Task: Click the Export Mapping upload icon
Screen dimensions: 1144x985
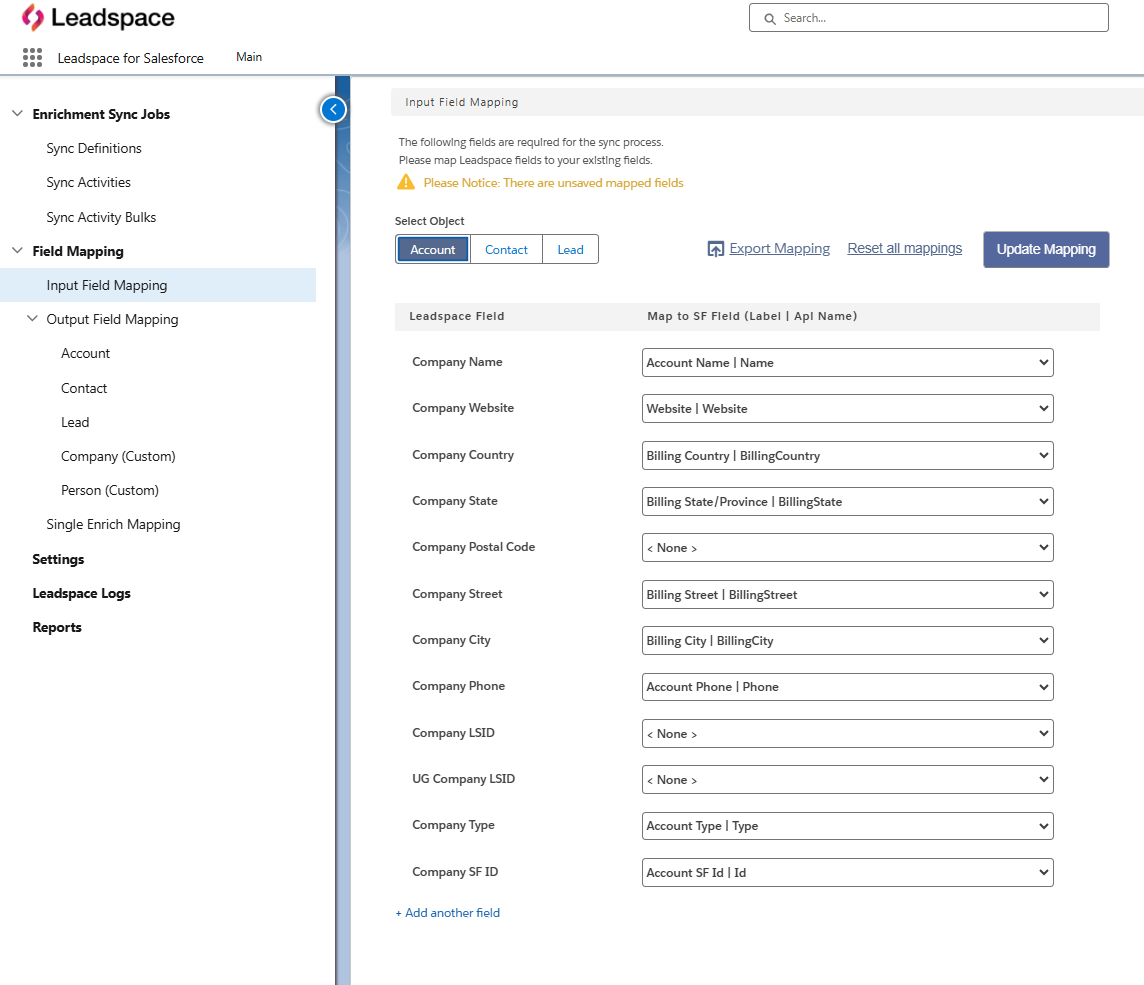Action: click(x=715, y=249)
